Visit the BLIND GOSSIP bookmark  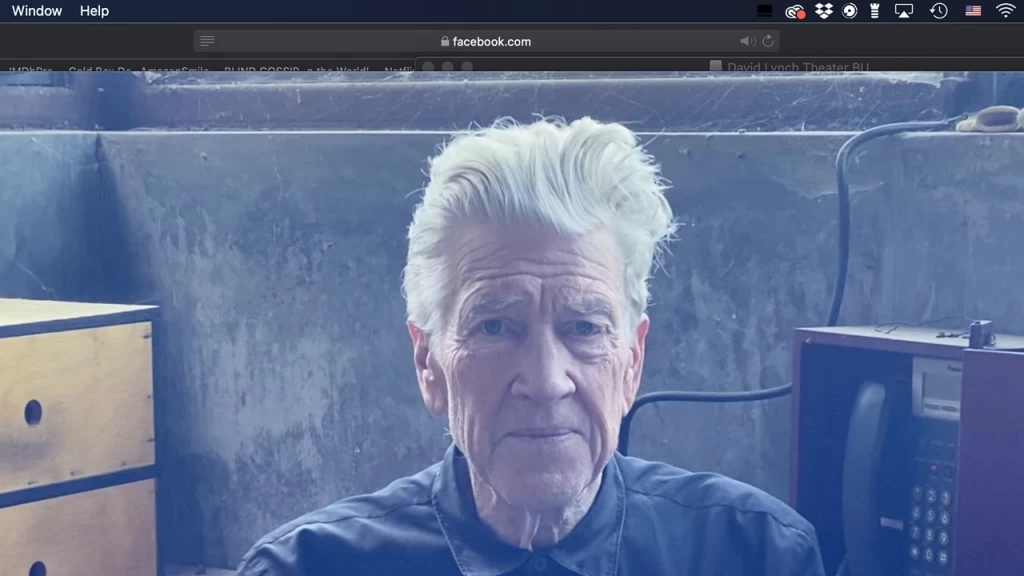coord(260,70)
